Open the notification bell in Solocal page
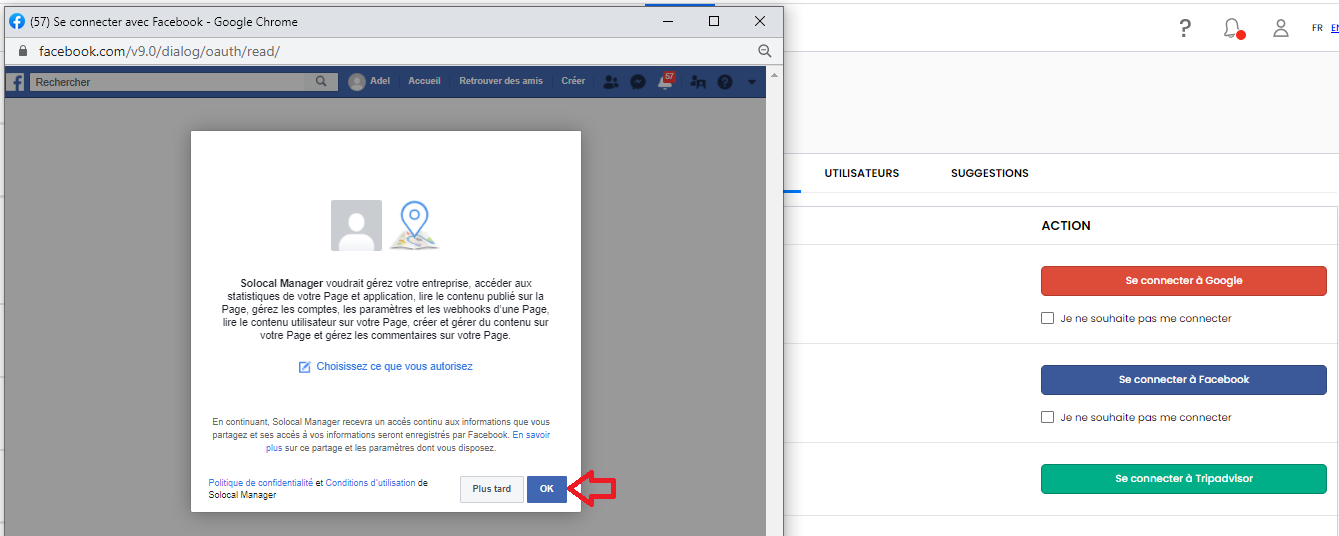Image resolution: width=1339 pixels, height=536 pixels. (x=1233, y=28)
